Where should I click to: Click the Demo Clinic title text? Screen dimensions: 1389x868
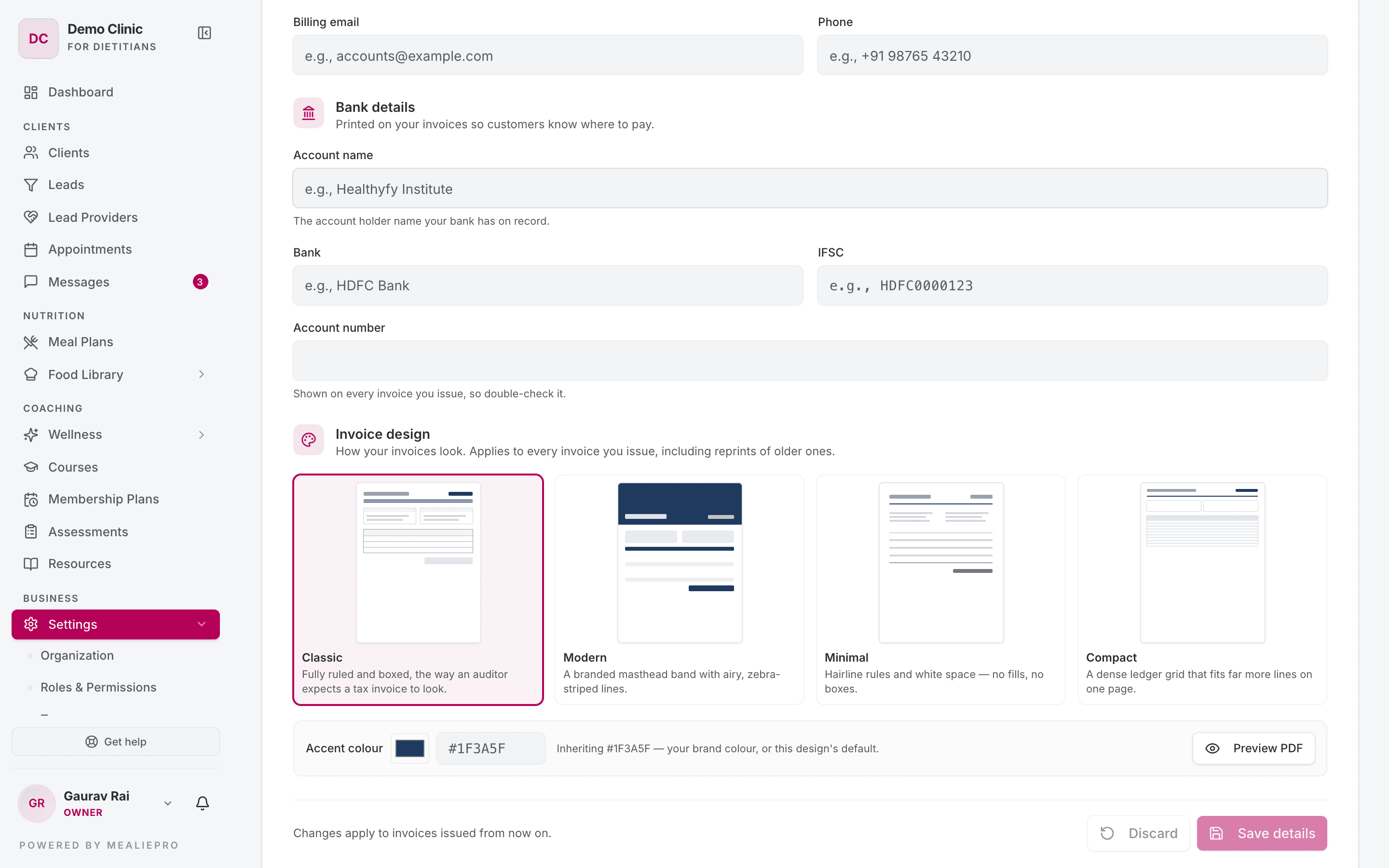click(x=105, y=29)
